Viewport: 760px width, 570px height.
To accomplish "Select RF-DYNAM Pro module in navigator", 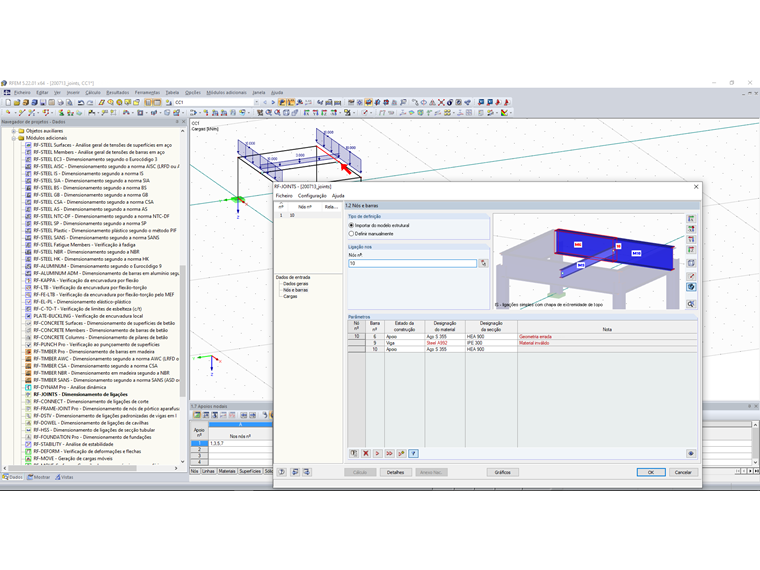I will pyautogui.click(x=69, y=387).
